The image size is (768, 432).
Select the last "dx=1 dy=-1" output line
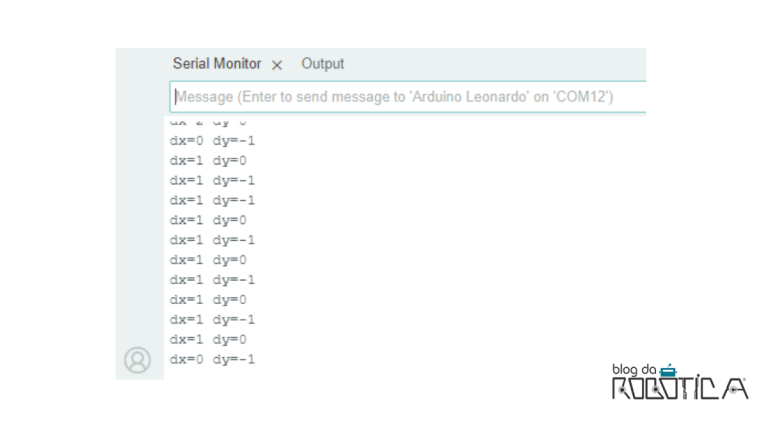[212, 319]
